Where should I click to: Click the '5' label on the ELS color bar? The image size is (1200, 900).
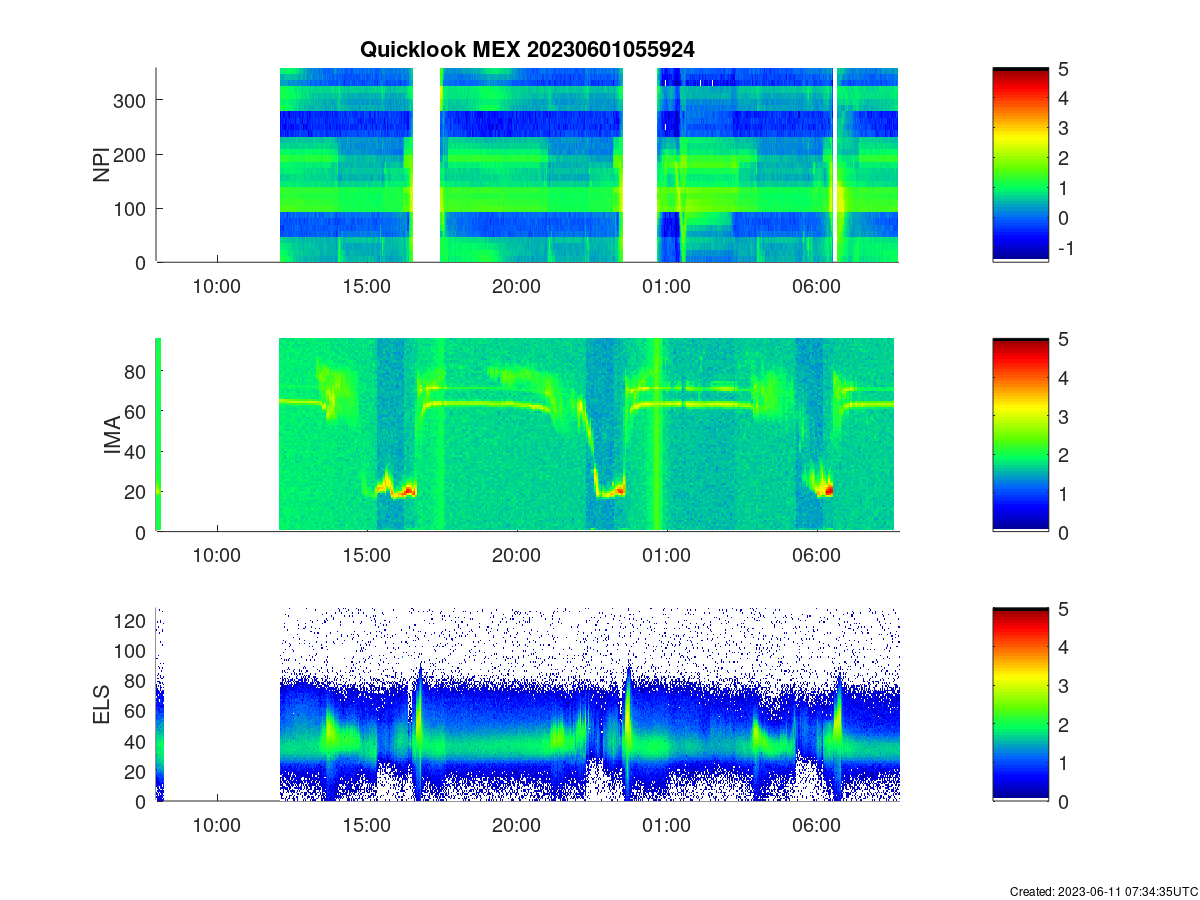1064,609
